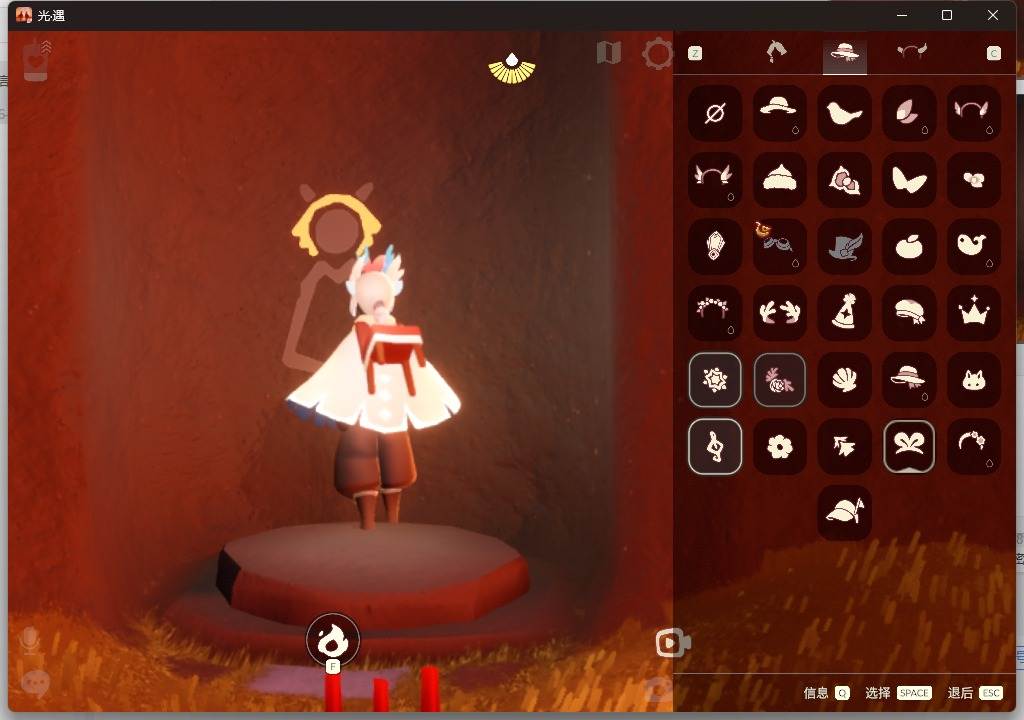The image size is (1024, 720).
Task: Select the flower arc headband in last row
Action: pyautogui.click(x=973, y=446)
